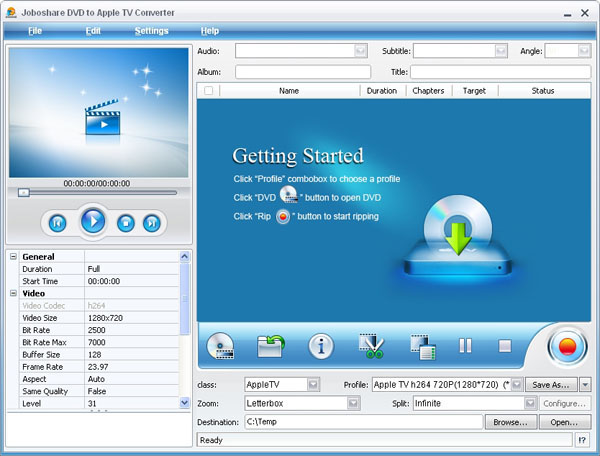This screenshot has width=600, height=456.
Task: Open the File menu
Action: point(35,31)
